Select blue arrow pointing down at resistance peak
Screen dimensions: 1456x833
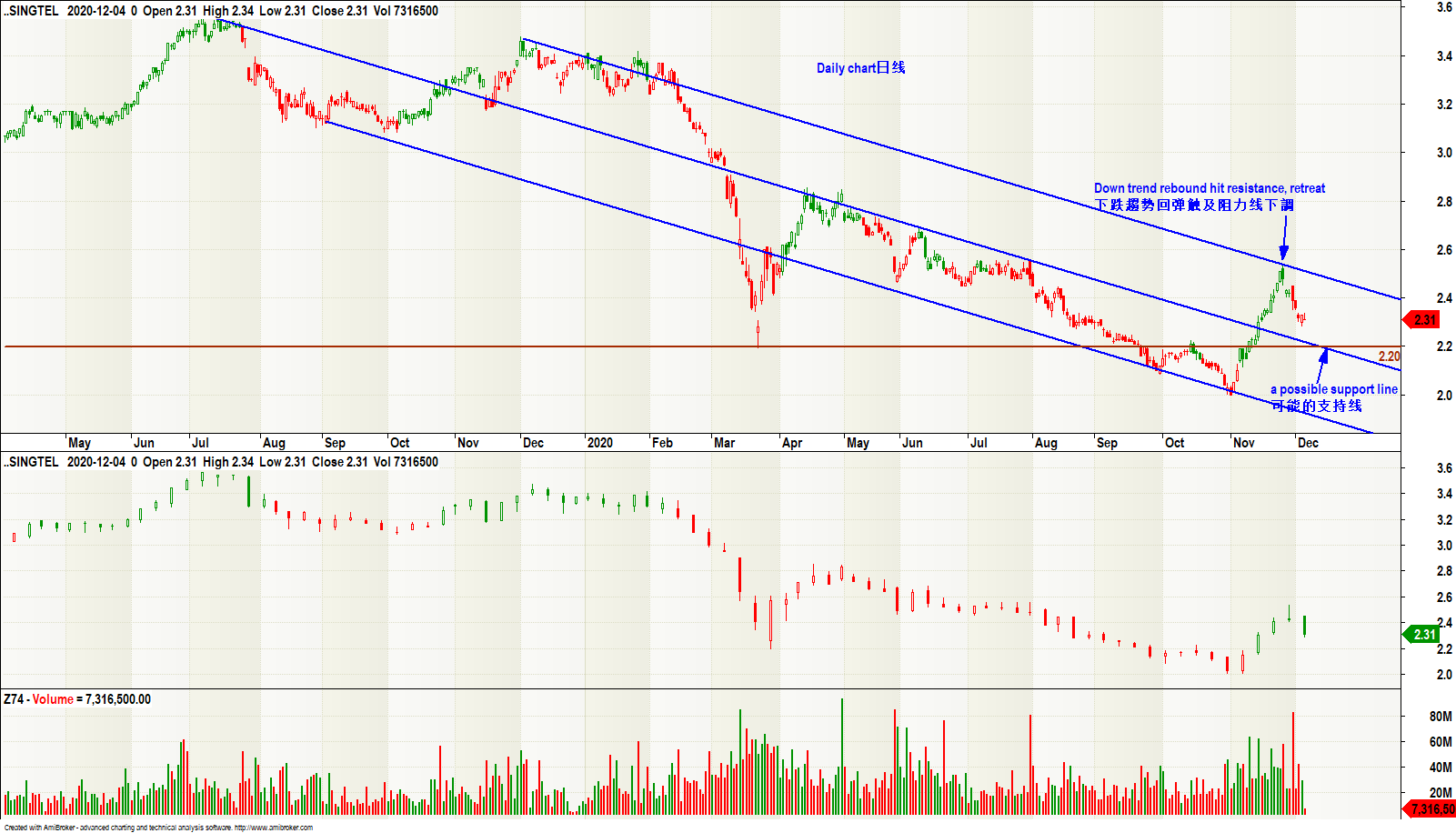tap(1283, 240)
